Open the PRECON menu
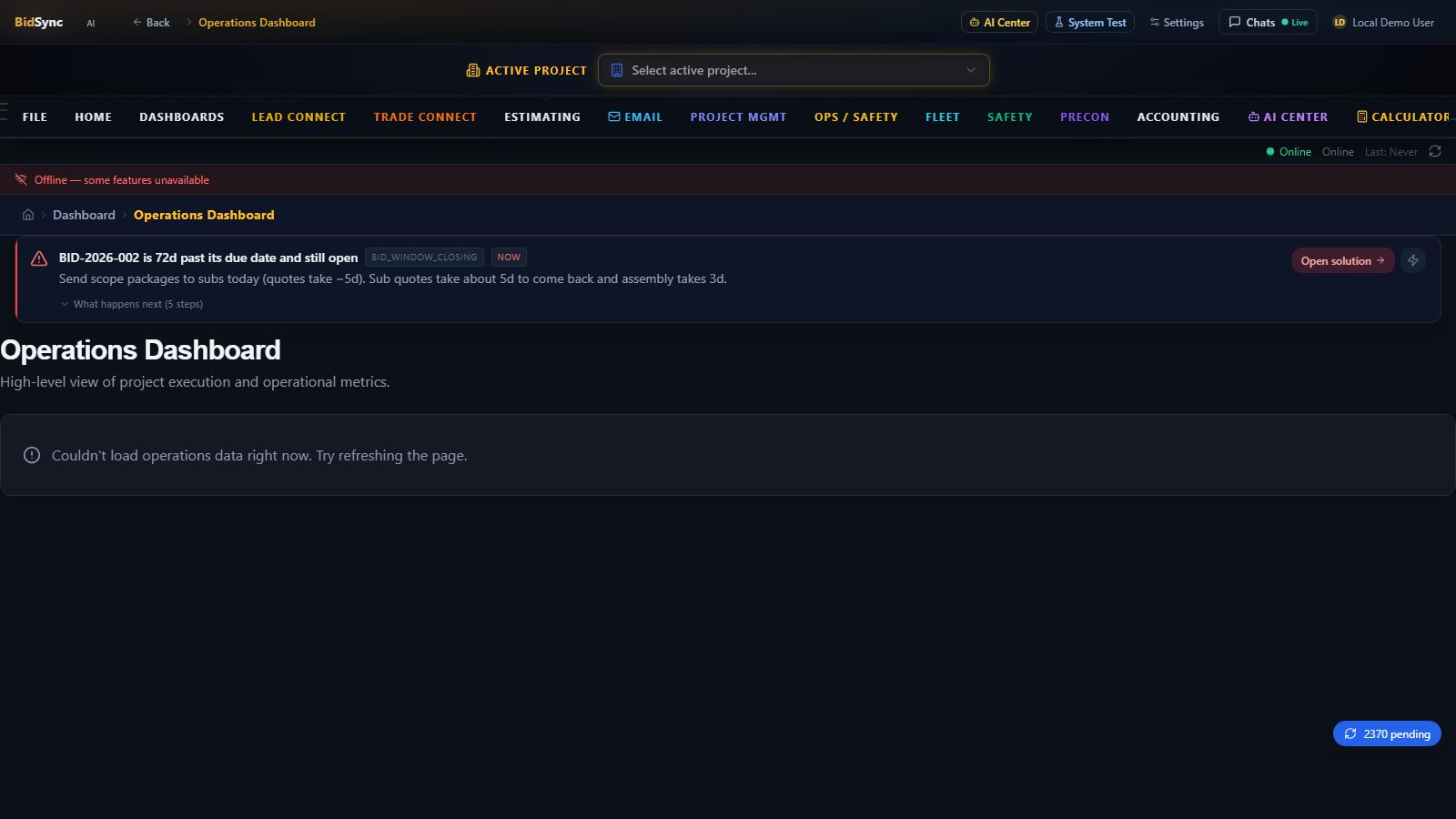 pyautogui.click(x=1085, y=116)
